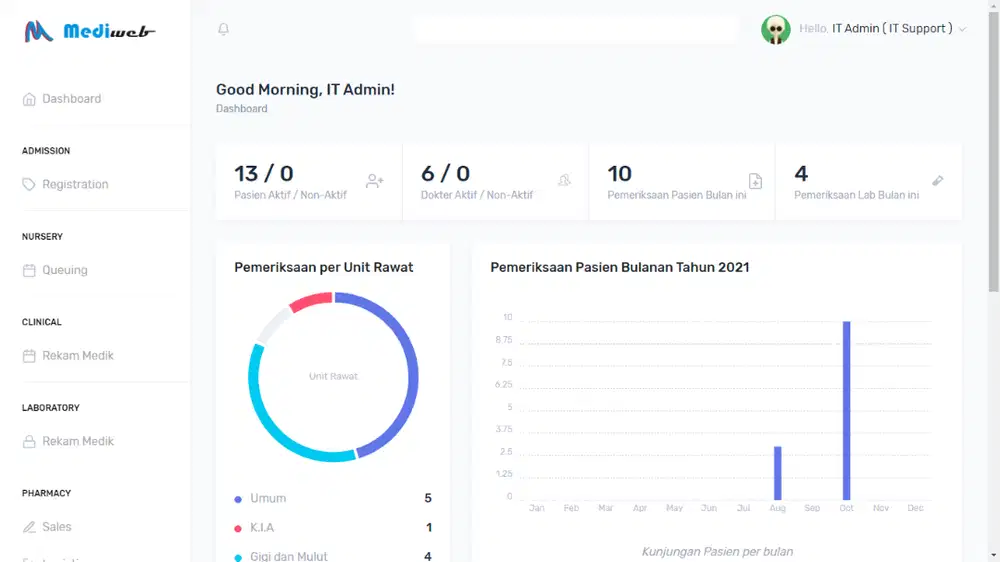Click the tag icon beside Registration

[29, 185]
